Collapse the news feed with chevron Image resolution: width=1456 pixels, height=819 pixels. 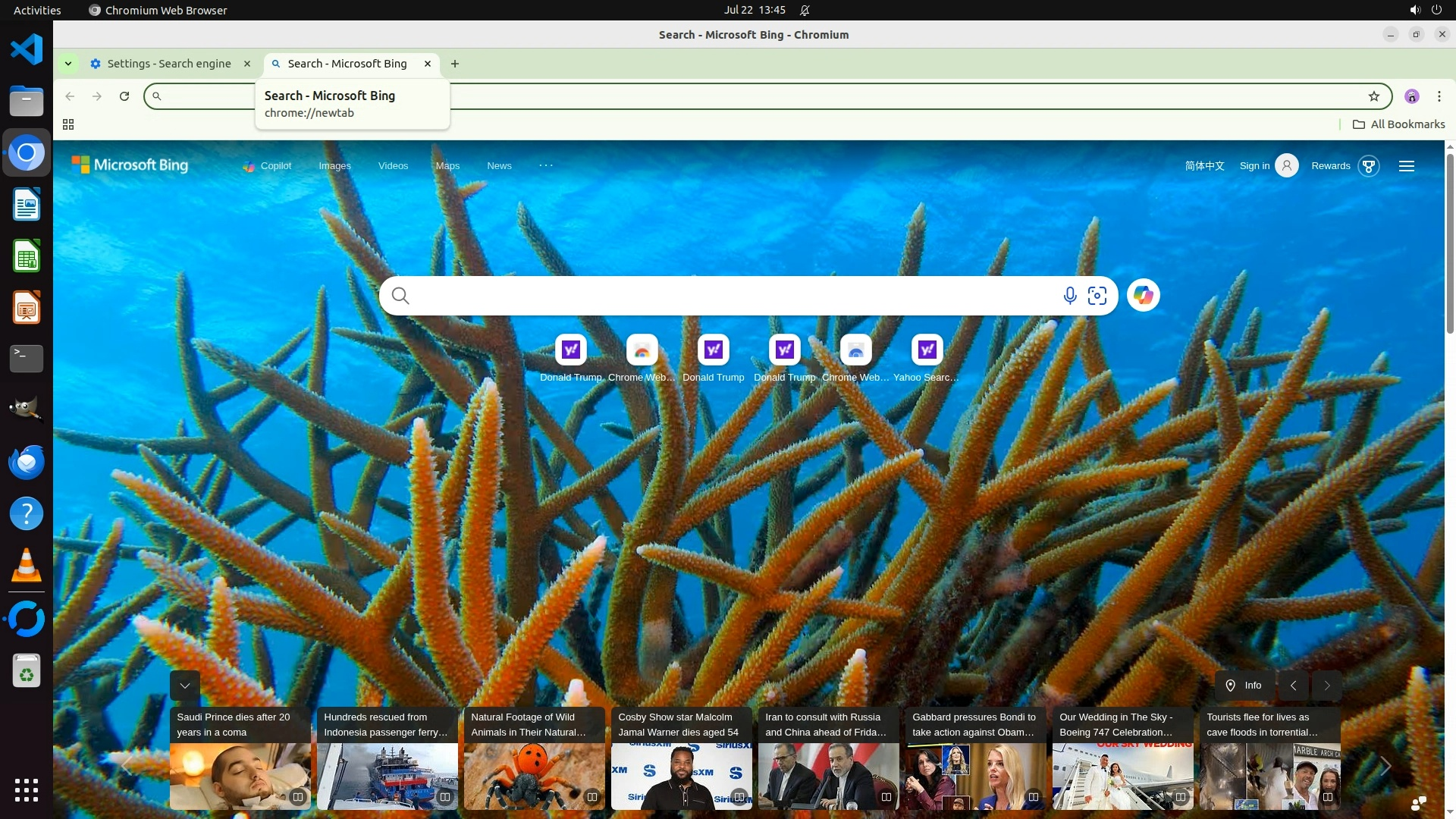(x=184, y=686)
